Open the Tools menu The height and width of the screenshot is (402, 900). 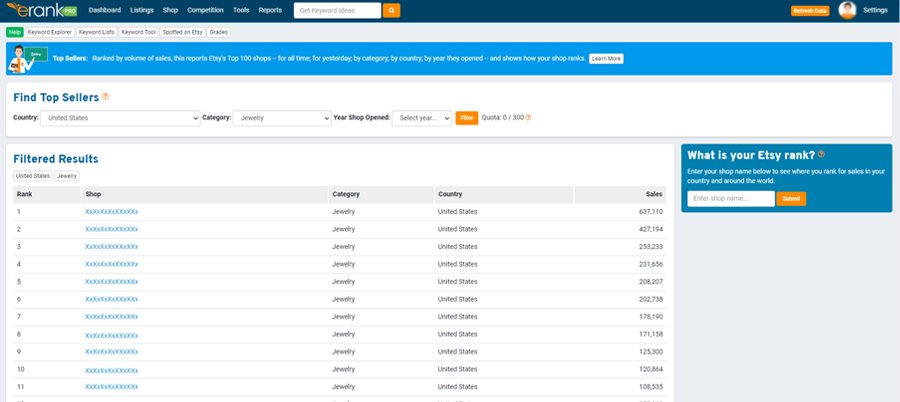[241, 10]
